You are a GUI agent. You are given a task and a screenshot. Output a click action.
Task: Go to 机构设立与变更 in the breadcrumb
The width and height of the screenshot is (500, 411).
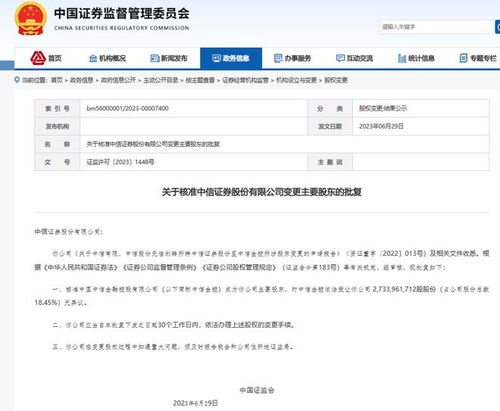pyautogui.click(x=296, y=80)
